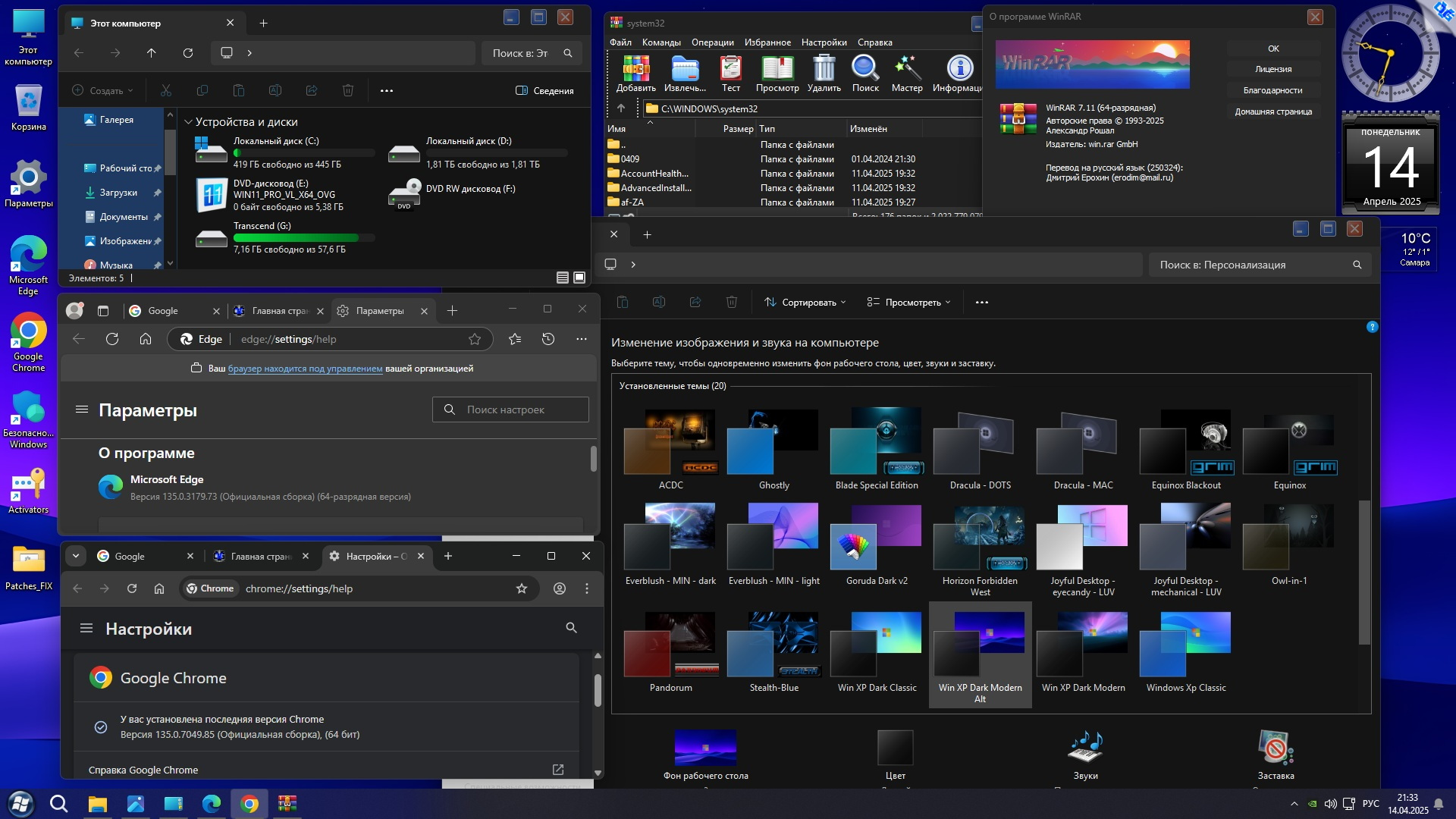1456x819 pixels.
Task: Click the WinRAR Find (Поиск) magnifier icon
Action: click(864, 69)
